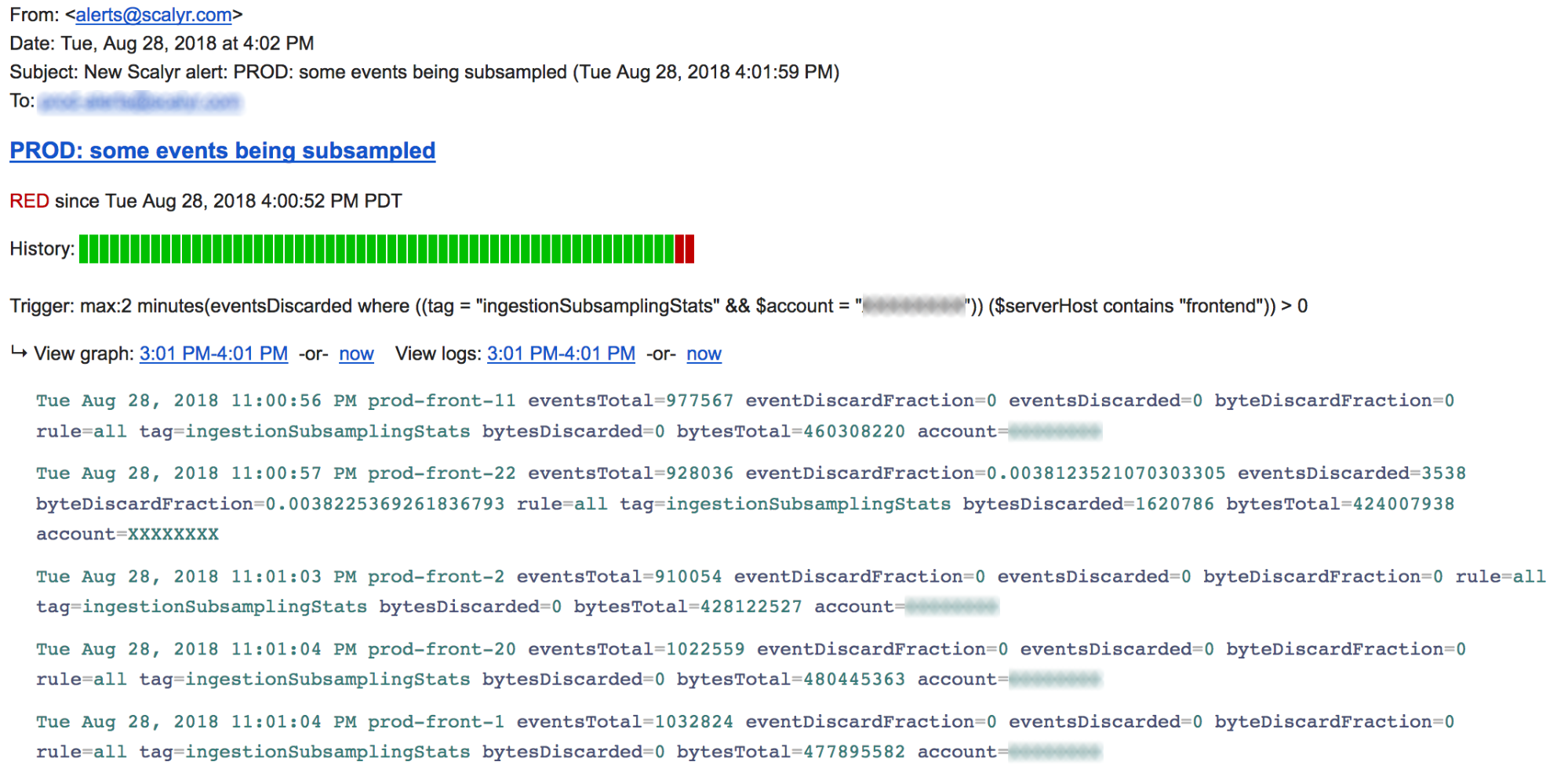Viewport: 1568px width, 780px height.
Task: Click the eventsTotal=910054 log entry
Action: pos(619,577)
